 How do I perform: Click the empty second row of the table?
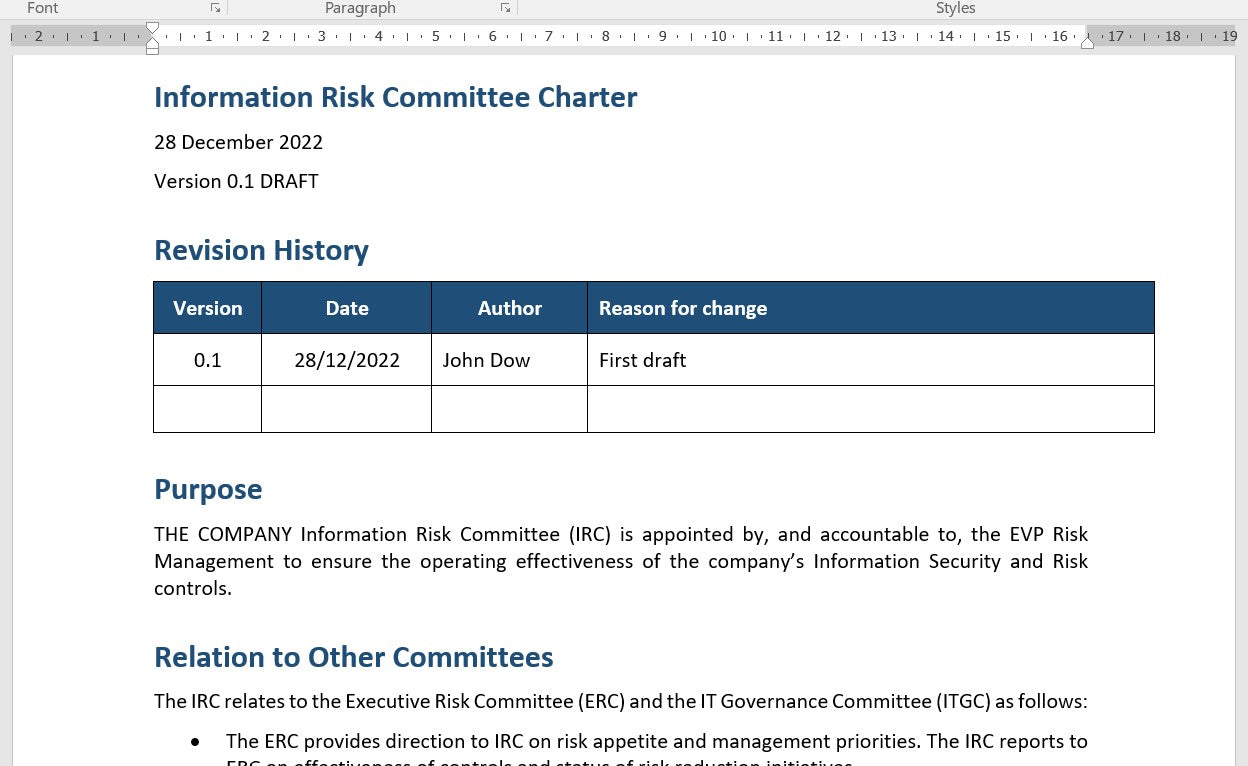[650, 408]
